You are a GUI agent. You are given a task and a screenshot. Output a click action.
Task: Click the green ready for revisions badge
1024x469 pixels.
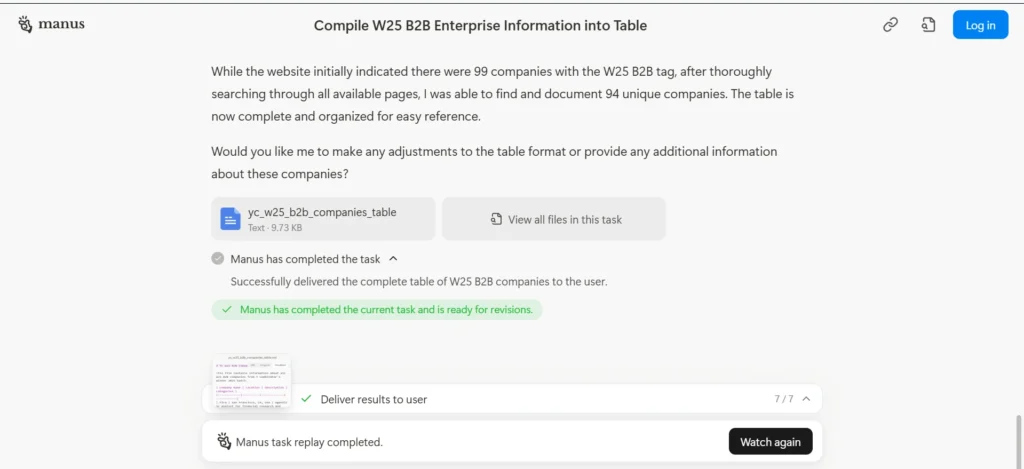tap(377, 310)
